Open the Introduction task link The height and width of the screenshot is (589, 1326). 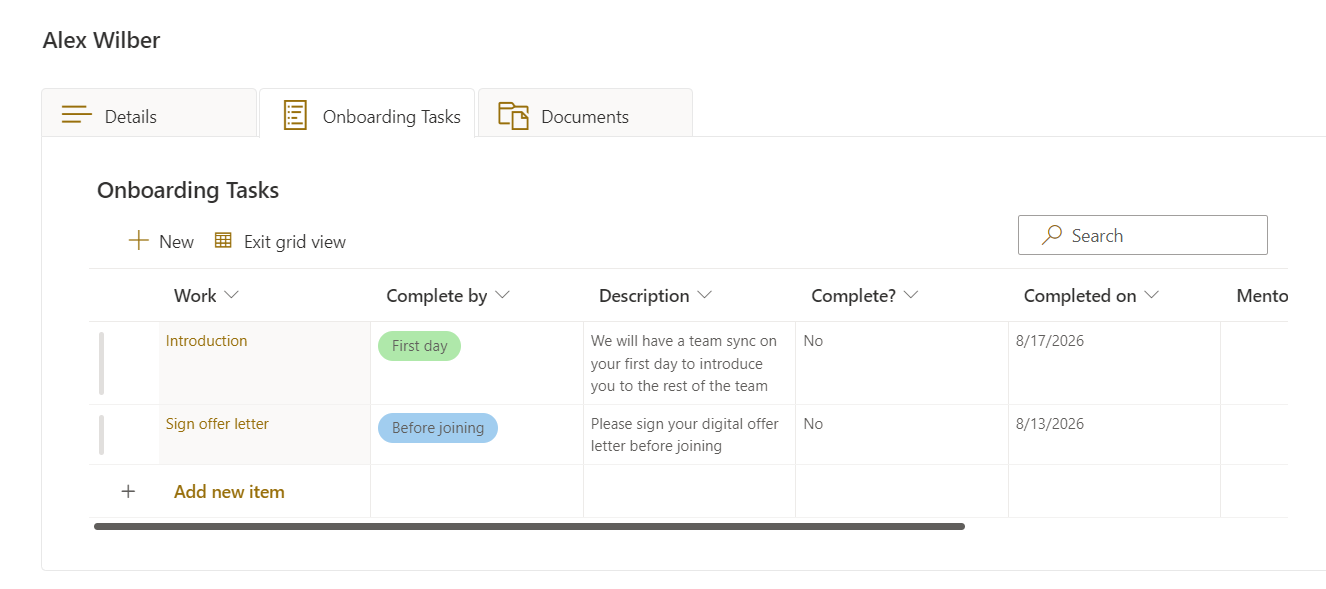[x=206, y=341]
